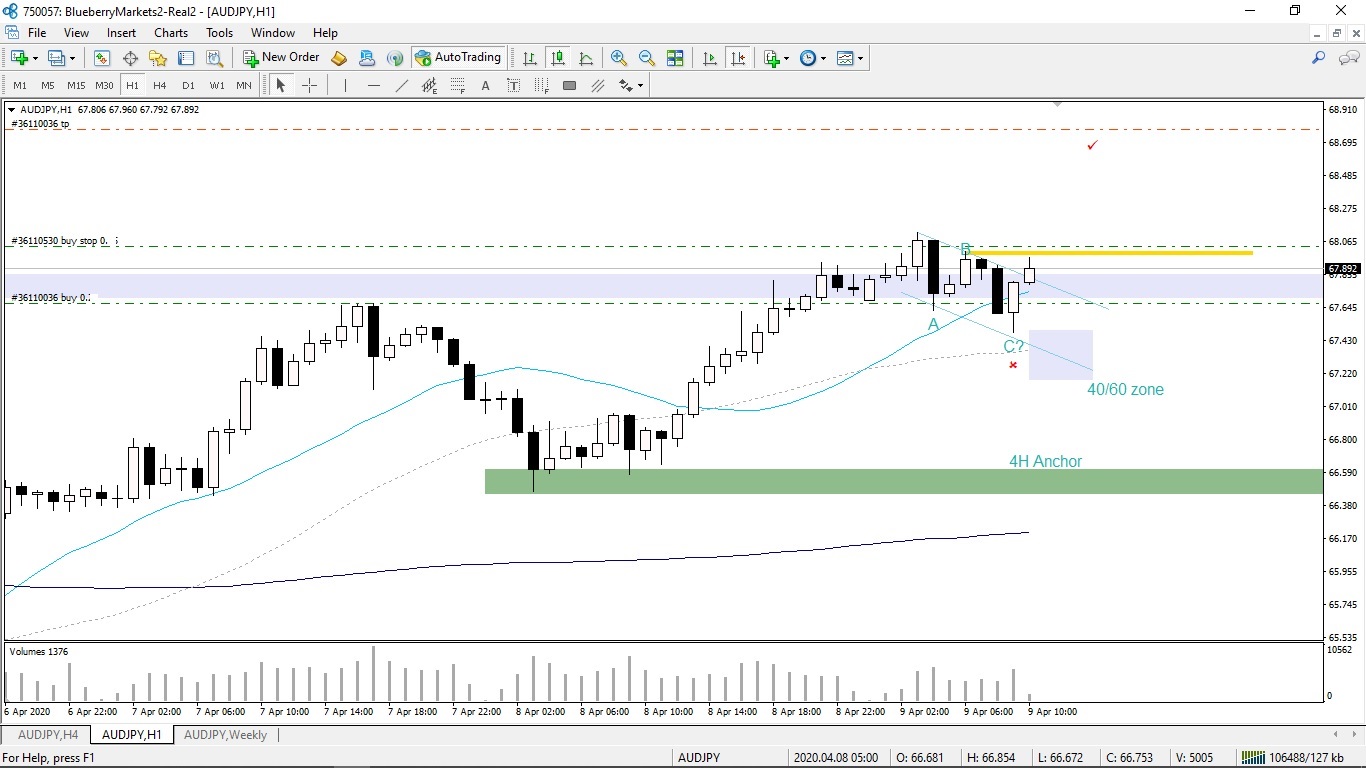The height and width of the screenshot is (768, 1366).
Task: Open the New Chart tool
Action: 19,58
